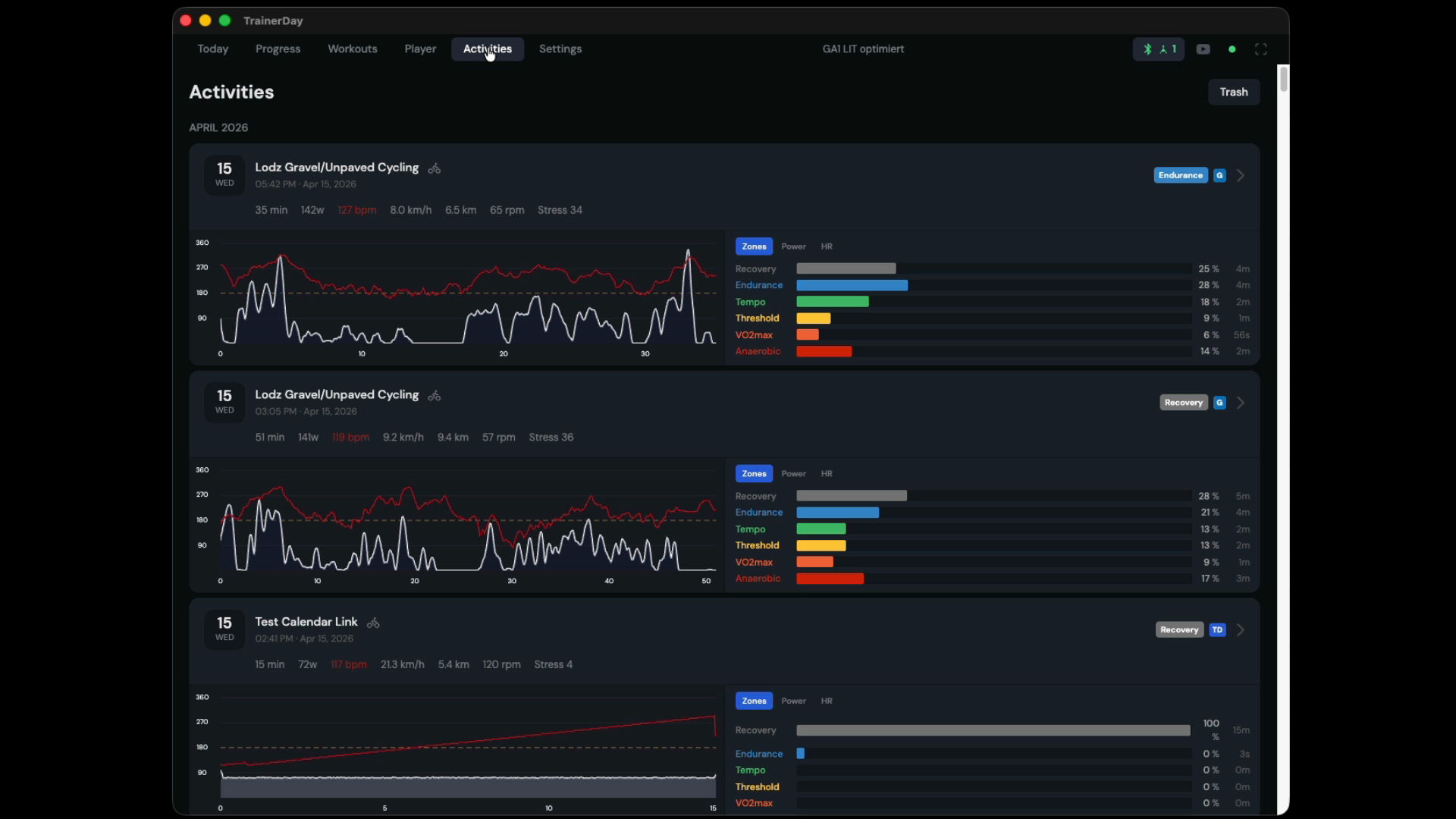This screenshot has width=1456, height=819.
Task: Toggle the Endurance badge on first activity
Action: 1180,175
